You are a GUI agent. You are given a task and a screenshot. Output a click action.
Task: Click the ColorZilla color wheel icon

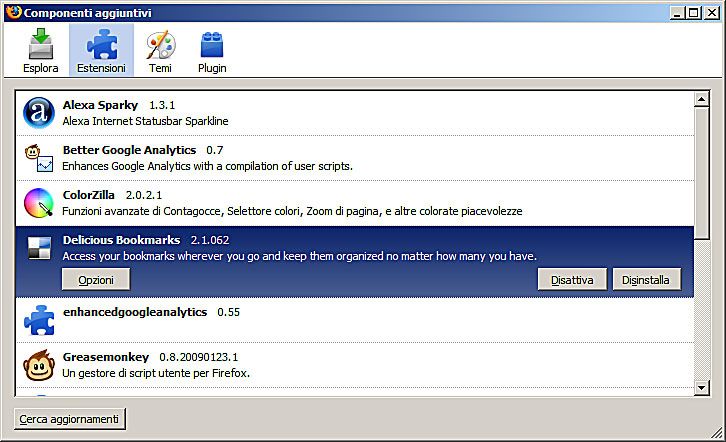39,203
